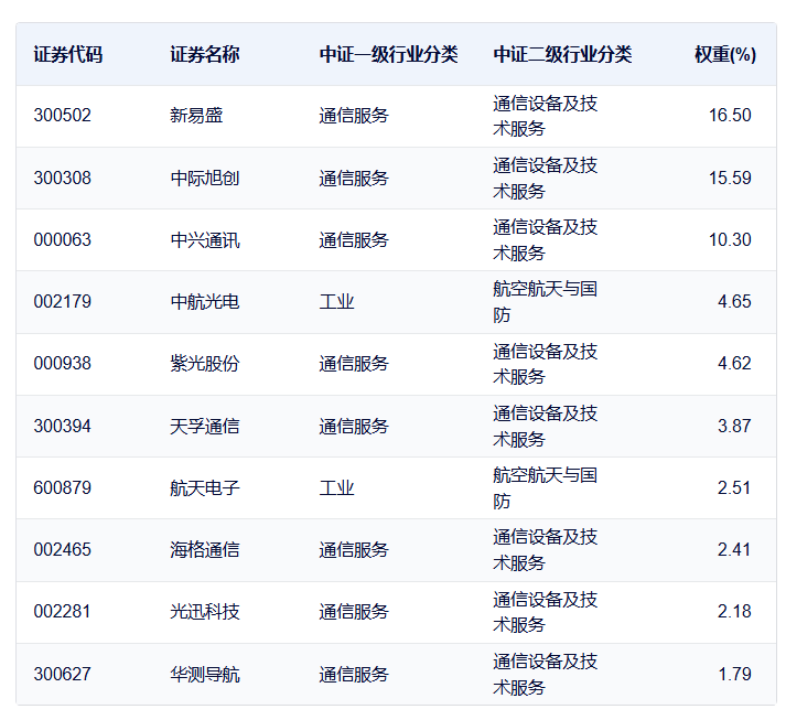Click 通信服务 in the 新易盛 row
This screenshot has width=786, height=720.
354,115
